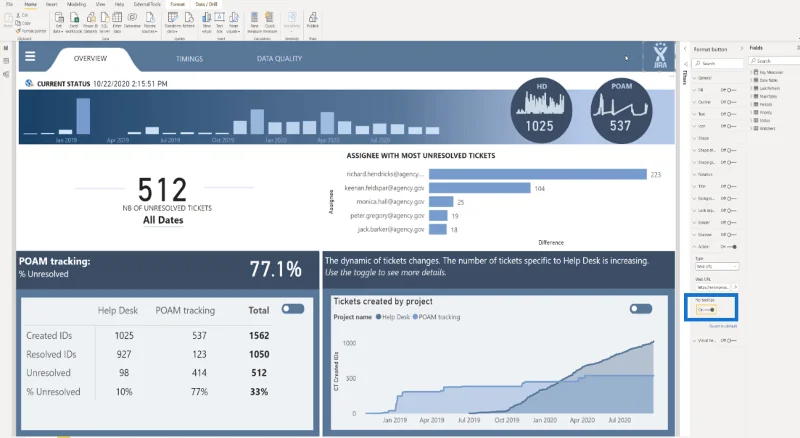
Task: Toggle the Icon option switch
Action: pyautogui.click(x=732, y=126)
